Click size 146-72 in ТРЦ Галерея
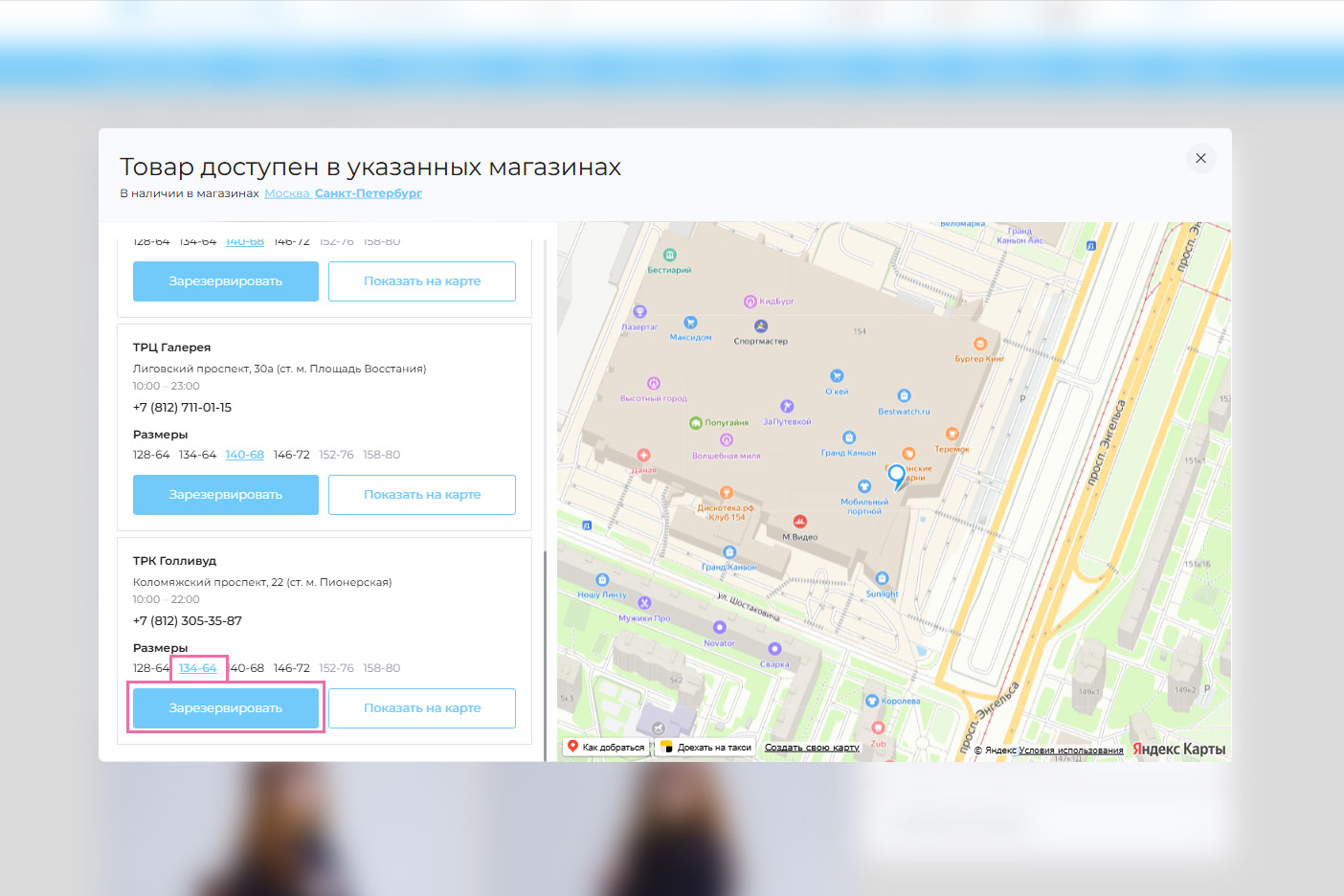 (292, 455)
